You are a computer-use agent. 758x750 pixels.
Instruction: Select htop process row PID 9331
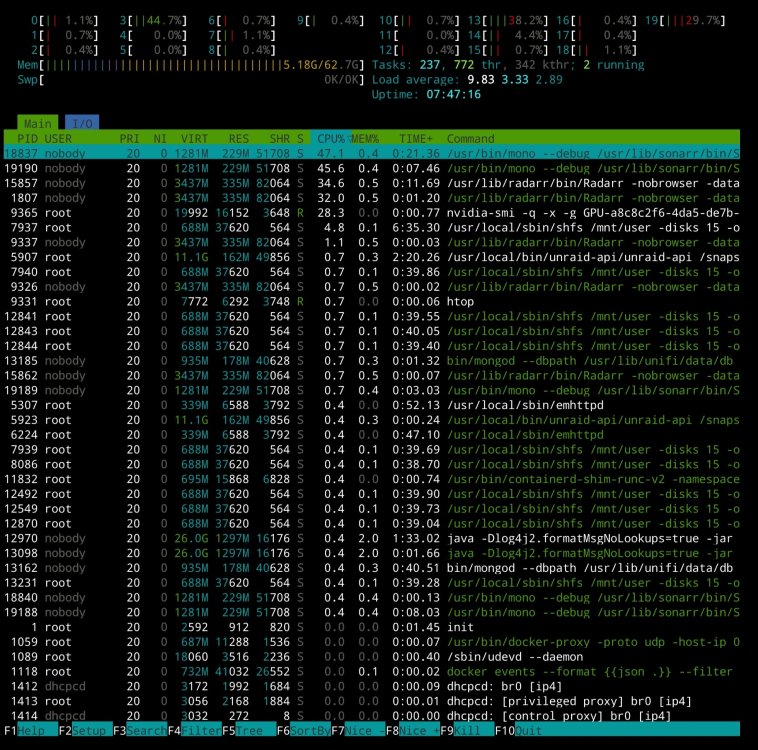pos(372,301)
